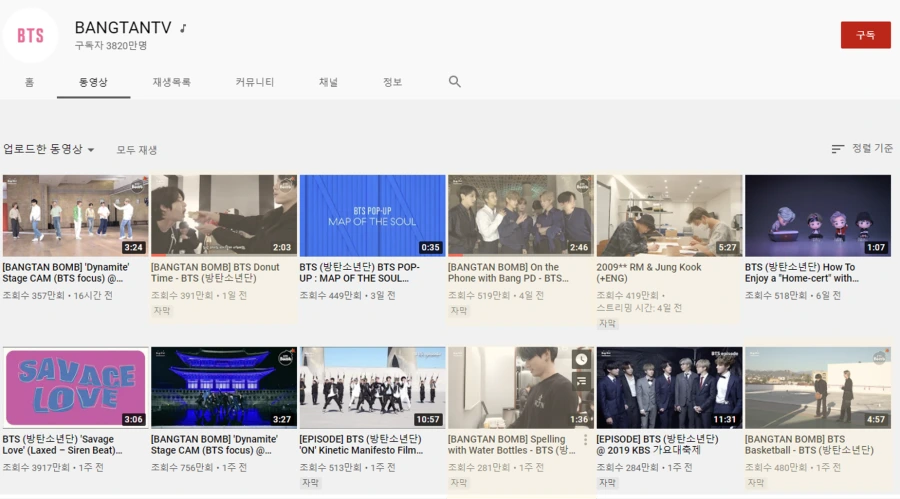Click 자막 badge under Kinetic Manifesto video

311,482
